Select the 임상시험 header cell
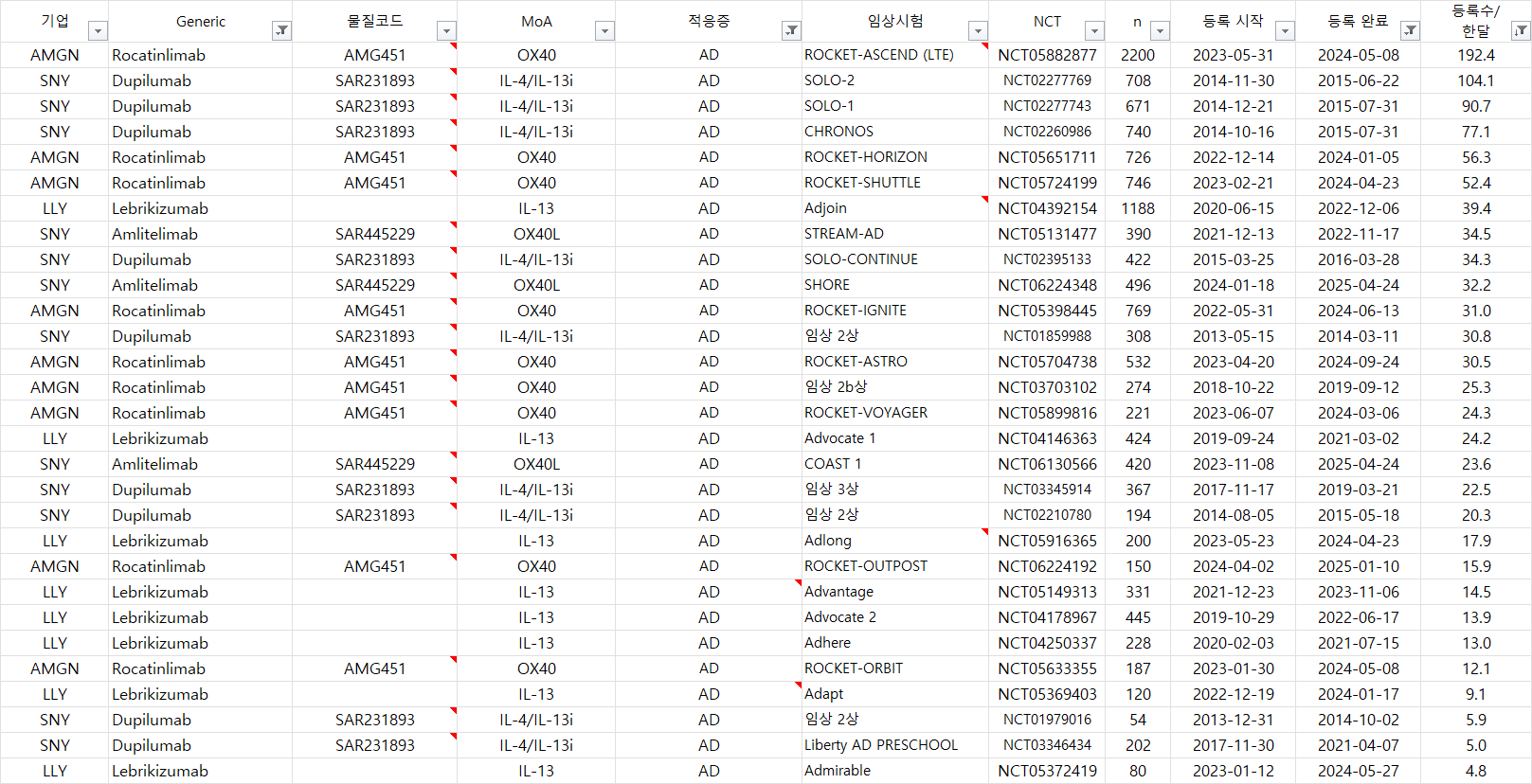The width and height of the screenshot is (1532, 784). click(895, 21)
